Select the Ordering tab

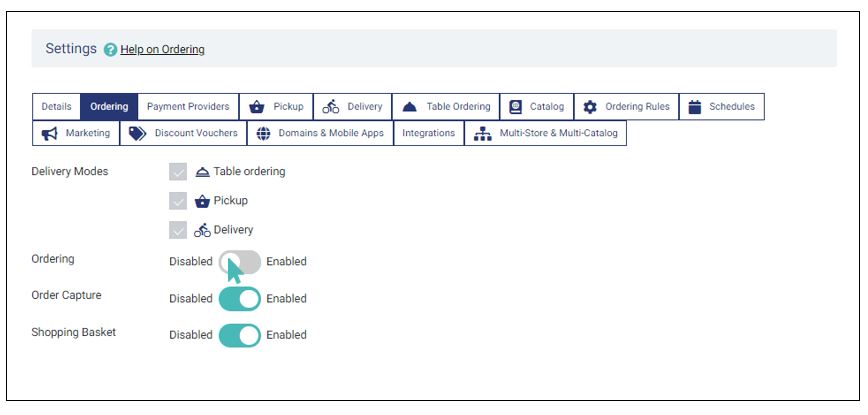point(109,106)
